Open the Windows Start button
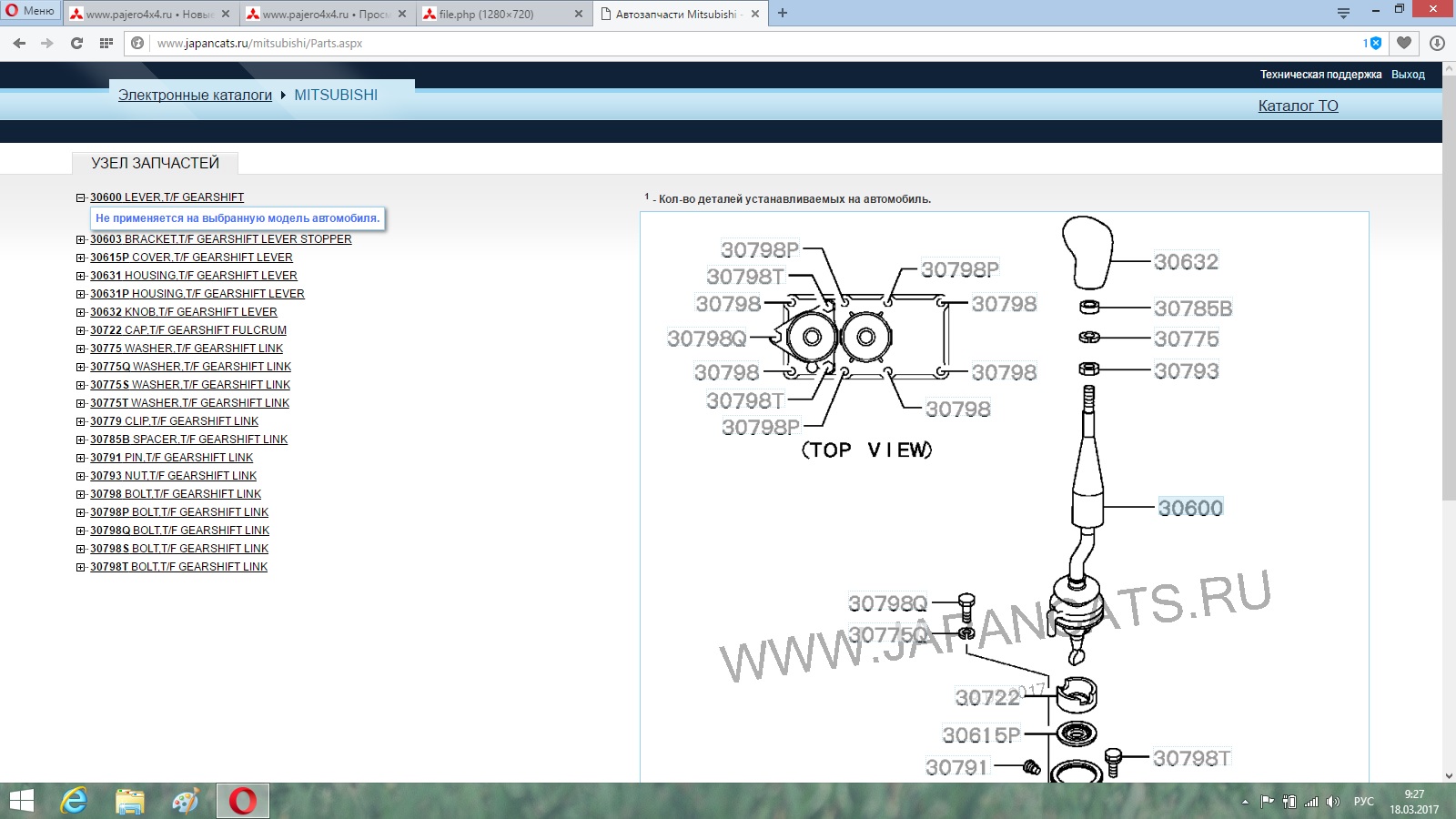 [21, 801]
